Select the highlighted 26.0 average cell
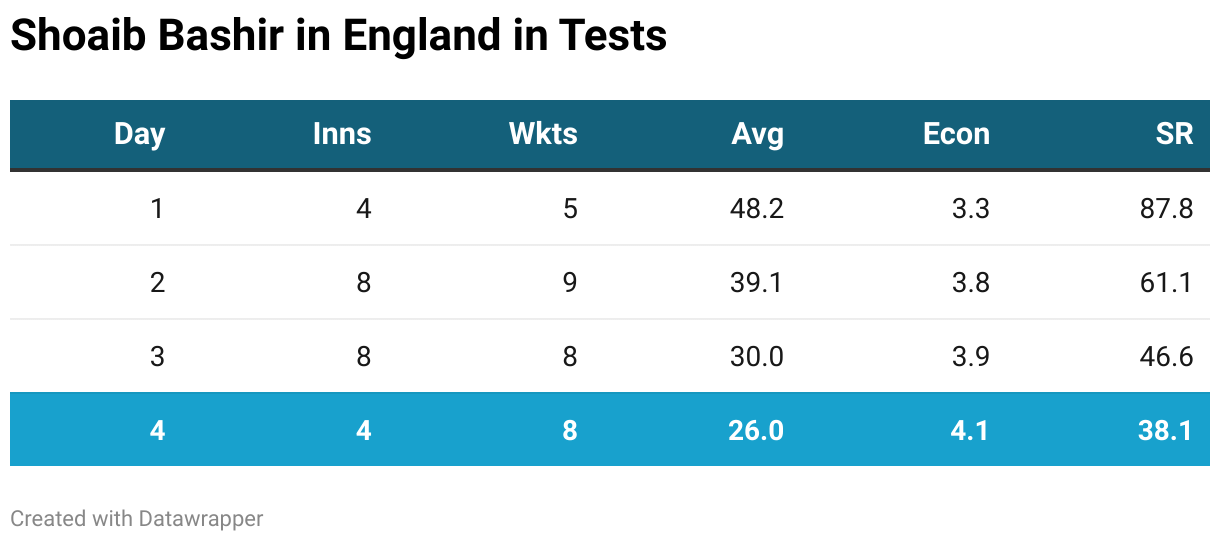 pos(757,430)
